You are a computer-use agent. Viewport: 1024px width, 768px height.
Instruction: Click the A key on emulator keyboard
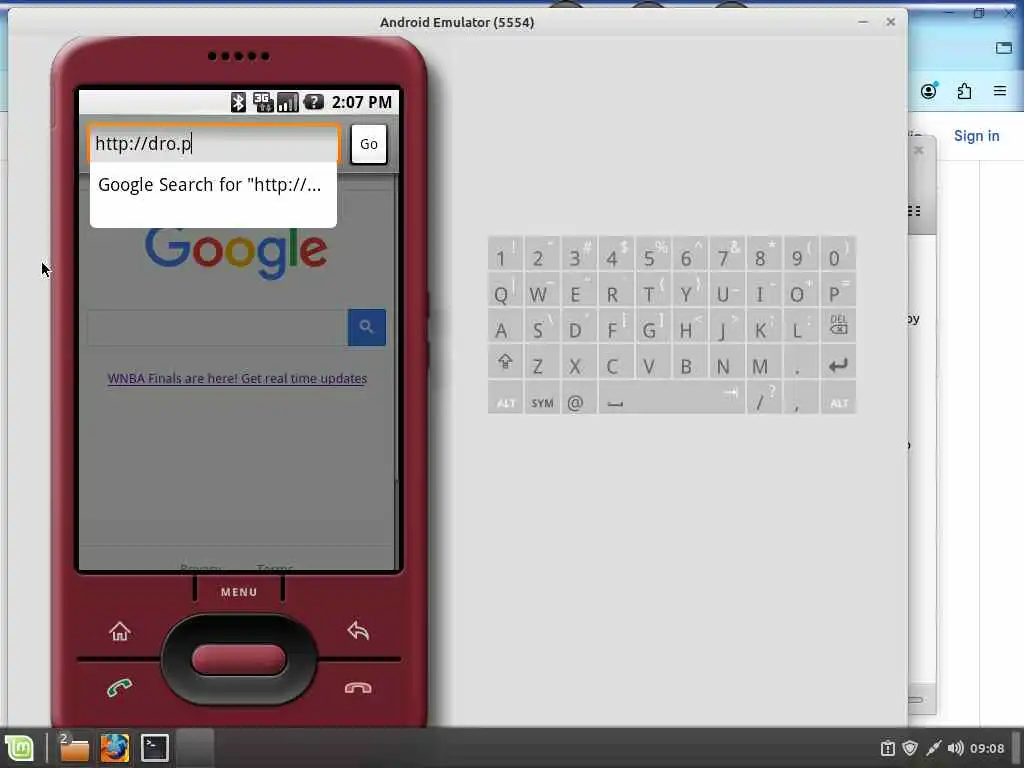pyautogui.click(x=505, y=327)
